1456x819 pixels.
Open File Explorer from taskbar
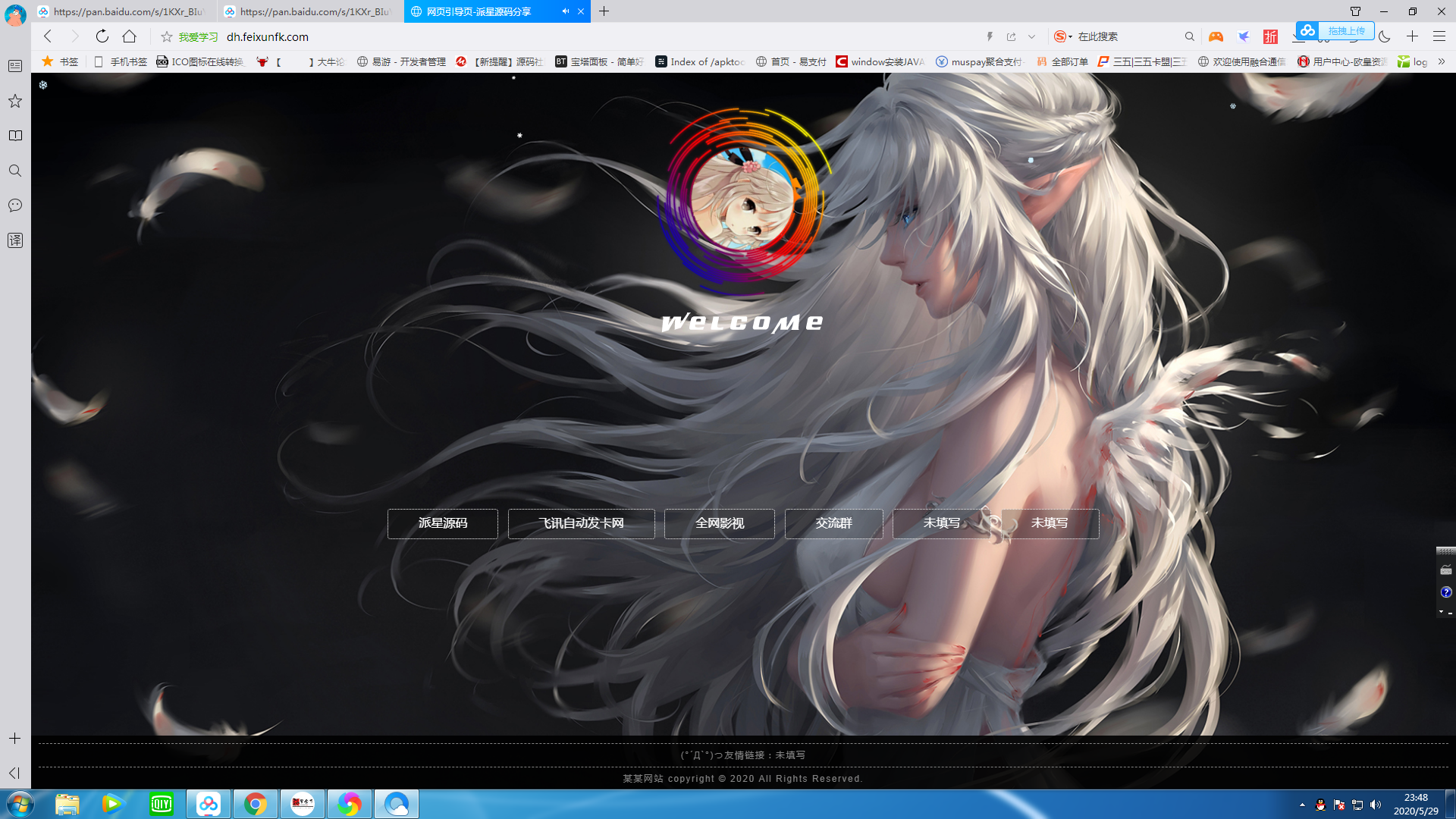[67, 804]
